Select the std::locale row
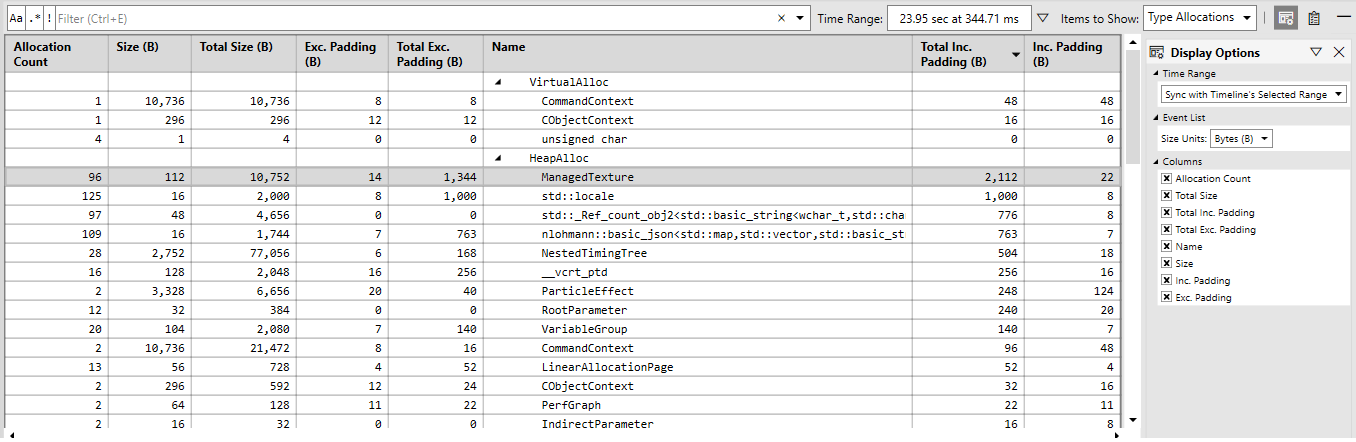The height and width of the screenshot is (442, 1356). coord(562,196)
